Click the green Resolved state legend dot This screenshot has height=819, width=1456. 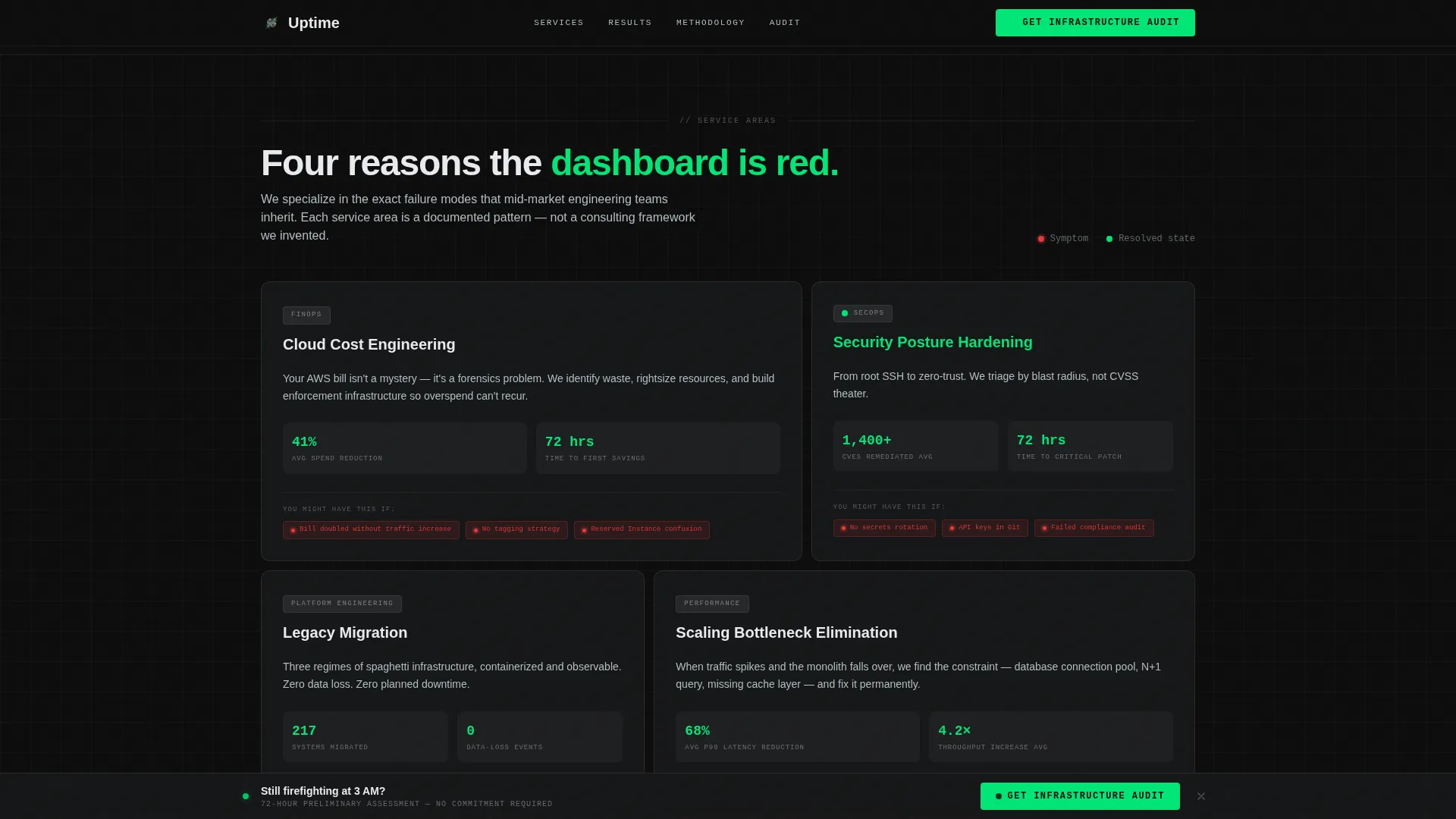pyautogui.click(x=1109, y=239)
